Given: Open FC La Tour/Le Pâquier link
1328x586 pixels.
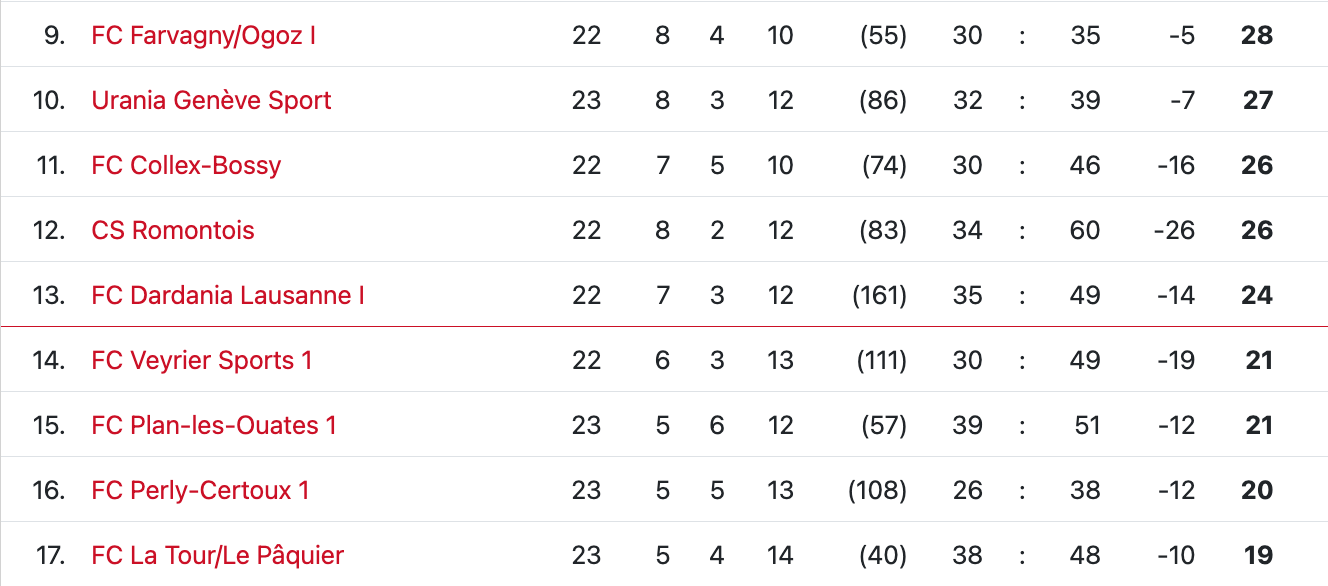Looking at the screenshot, I should click(217, 555).
